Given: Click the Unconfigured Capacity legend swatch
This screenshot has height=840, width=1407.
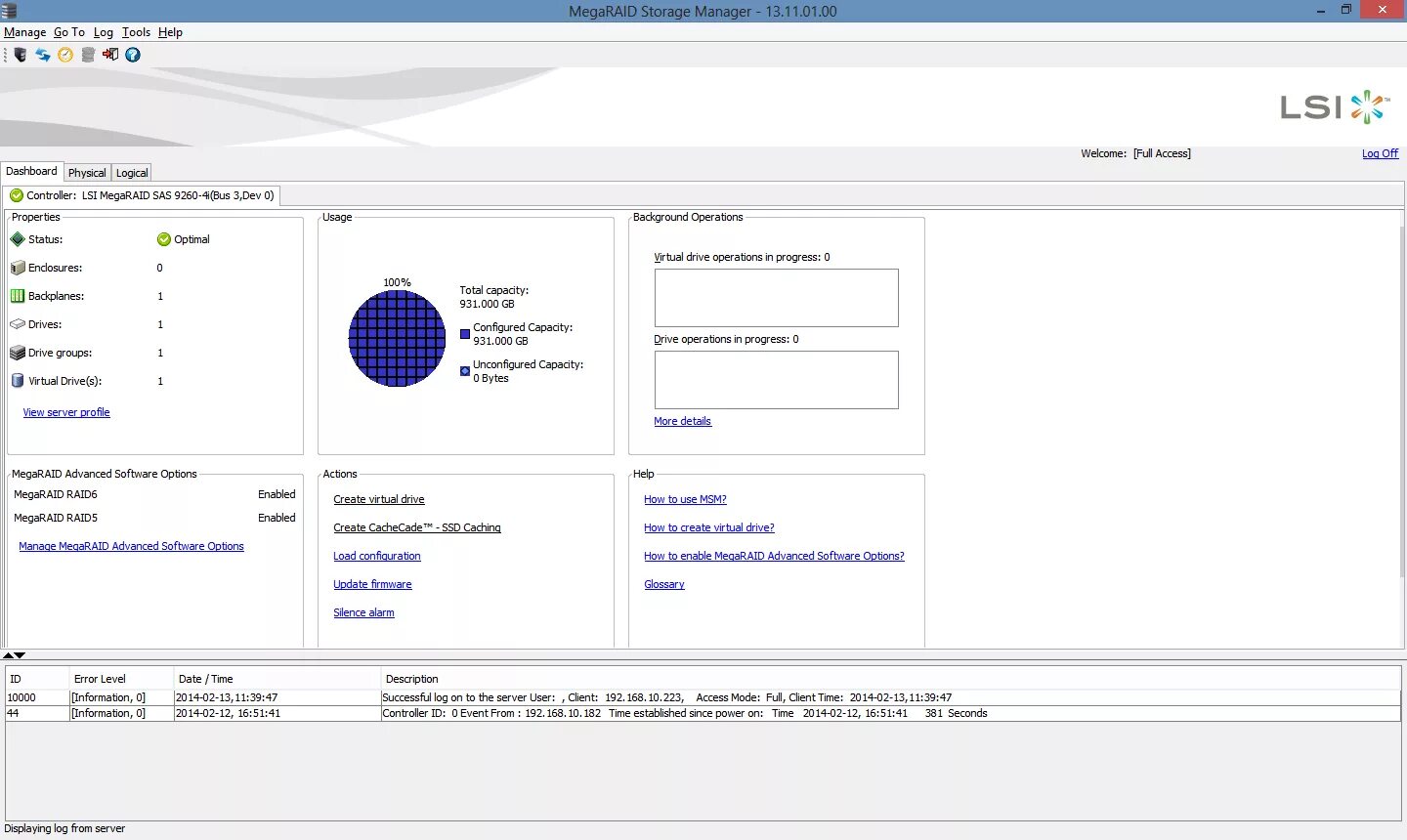Looking at the screenshot, I should (465, 371).
